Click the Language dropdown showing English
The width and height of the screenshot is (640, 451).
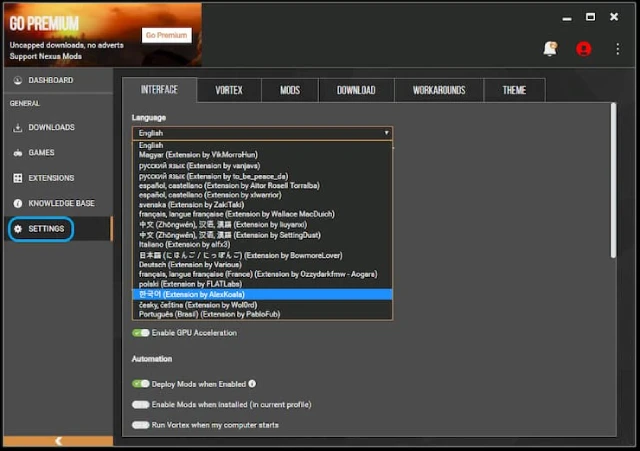(262, 133)
